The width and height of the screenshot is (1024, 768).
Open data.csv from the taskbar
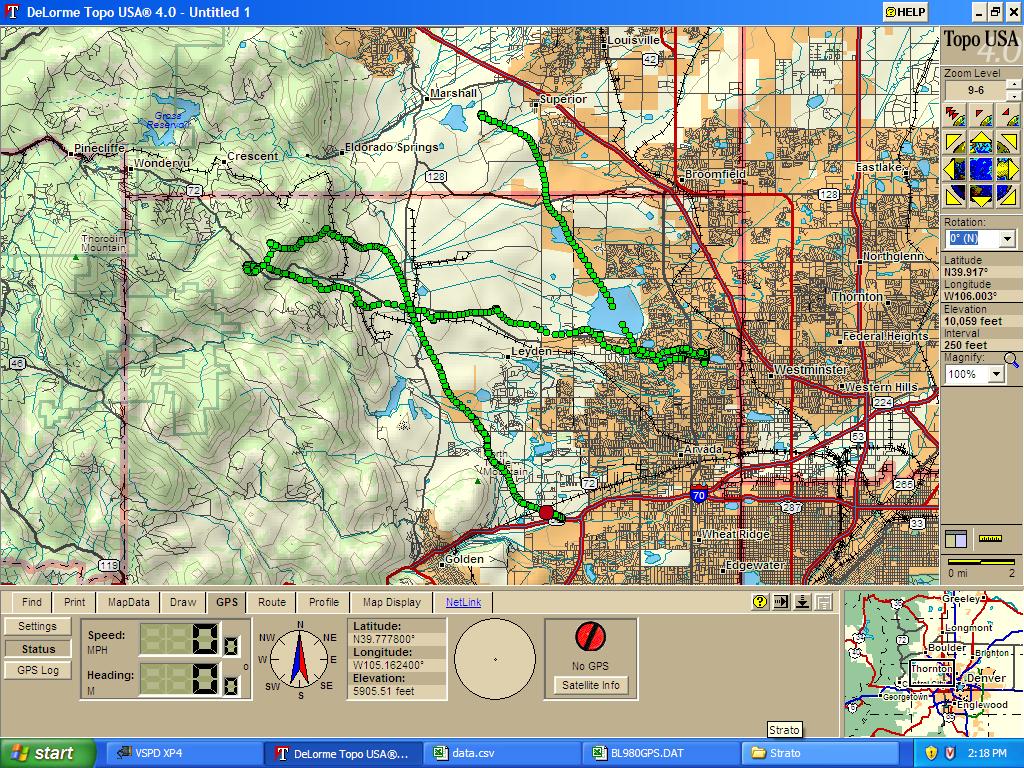[x=500, y=753]
